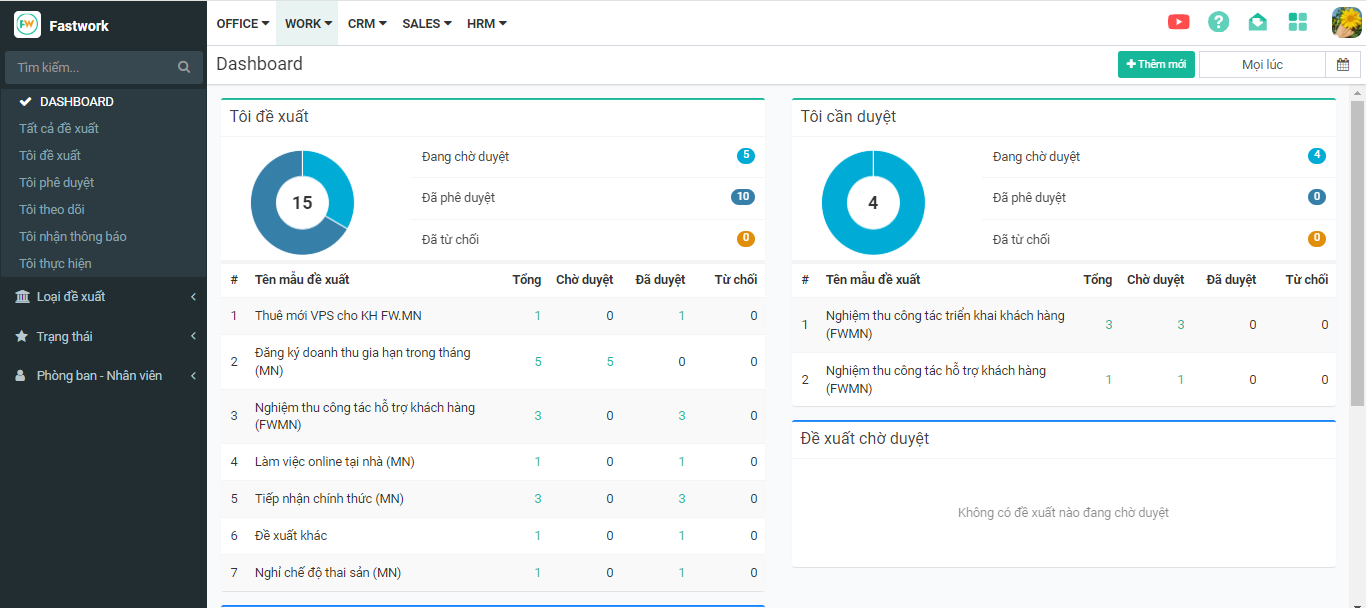1366x608 pixels.
Task: Click the Thêm mới button
Action: (x=1156, y=65)
